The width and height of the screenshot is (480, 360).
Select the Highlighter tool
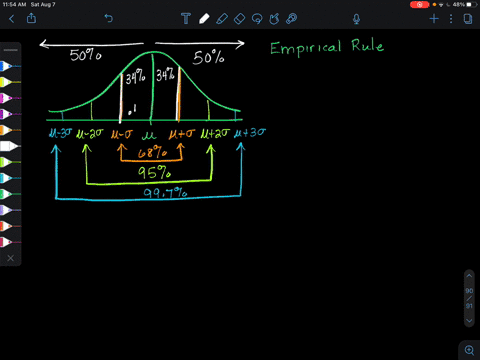click(x=222, y=19)
